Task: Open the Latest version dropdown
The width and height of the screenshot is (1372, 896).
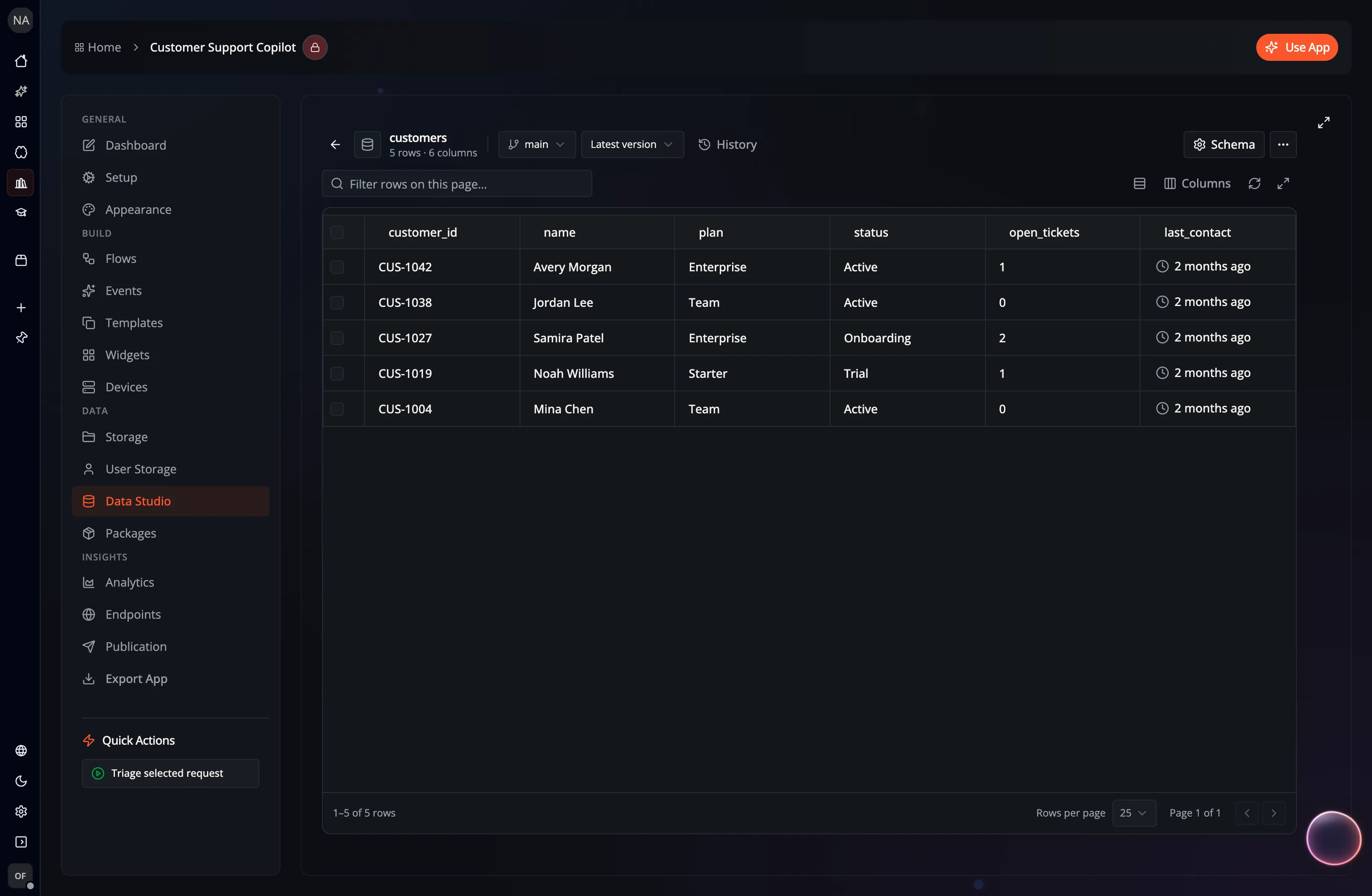Action: tap(632, 144)
